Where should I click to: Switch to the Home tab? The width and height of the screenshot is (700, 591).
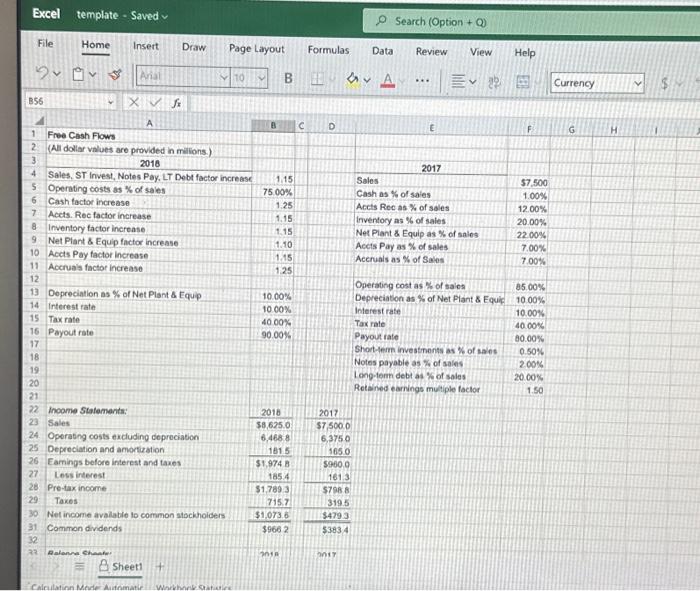[96, 45]
